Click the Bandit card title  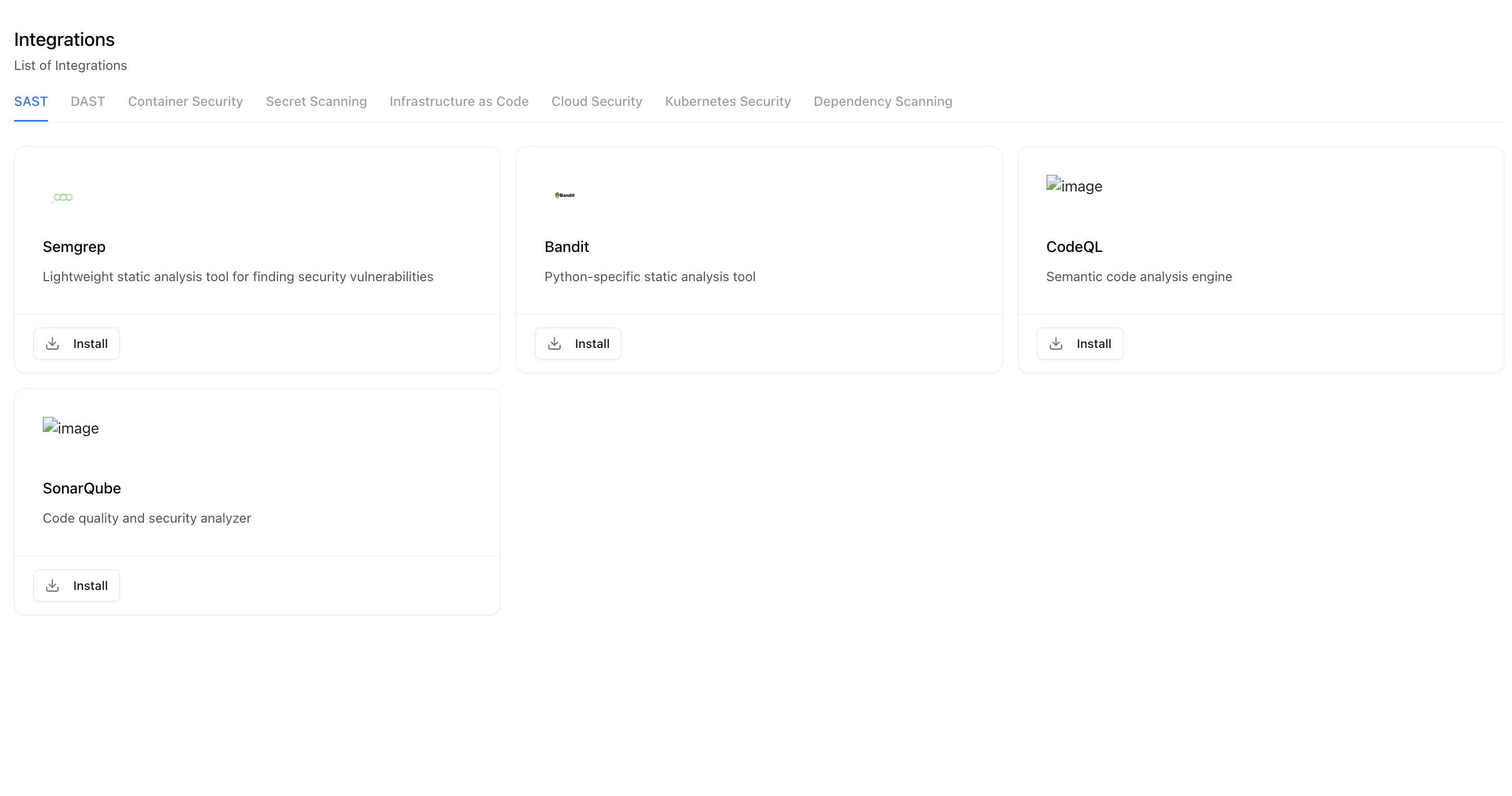[x=566, y=247]
